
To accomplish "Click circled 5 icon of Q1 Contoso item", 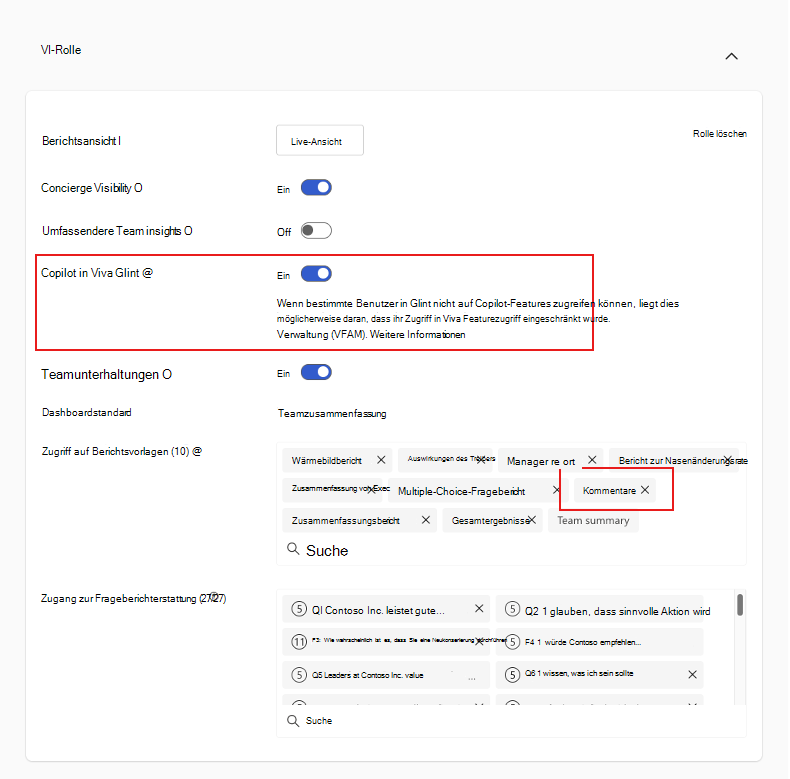I will (299, 609).
